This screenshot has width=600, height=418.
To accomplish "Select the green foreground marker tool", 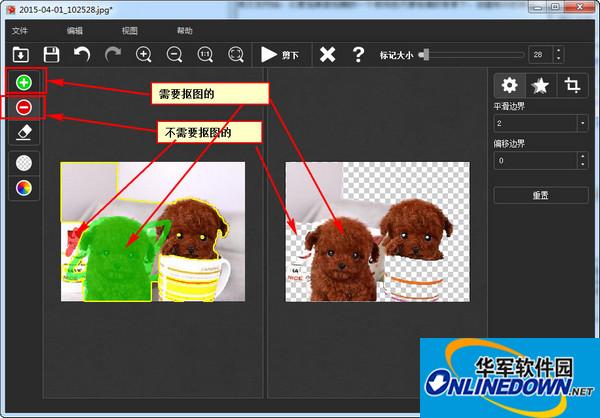I will (x=24, y=82).
